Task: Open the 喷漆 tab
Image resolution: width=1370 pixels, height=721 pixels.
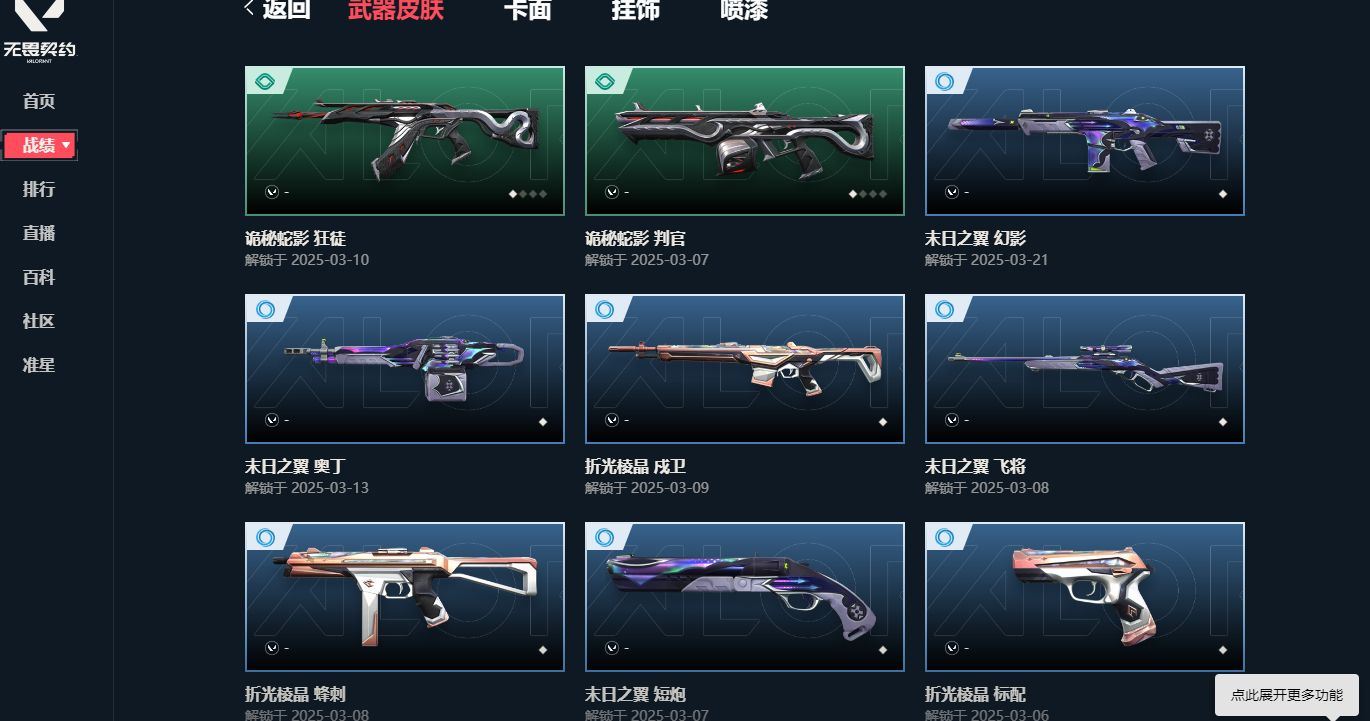Action: point(744,10)
